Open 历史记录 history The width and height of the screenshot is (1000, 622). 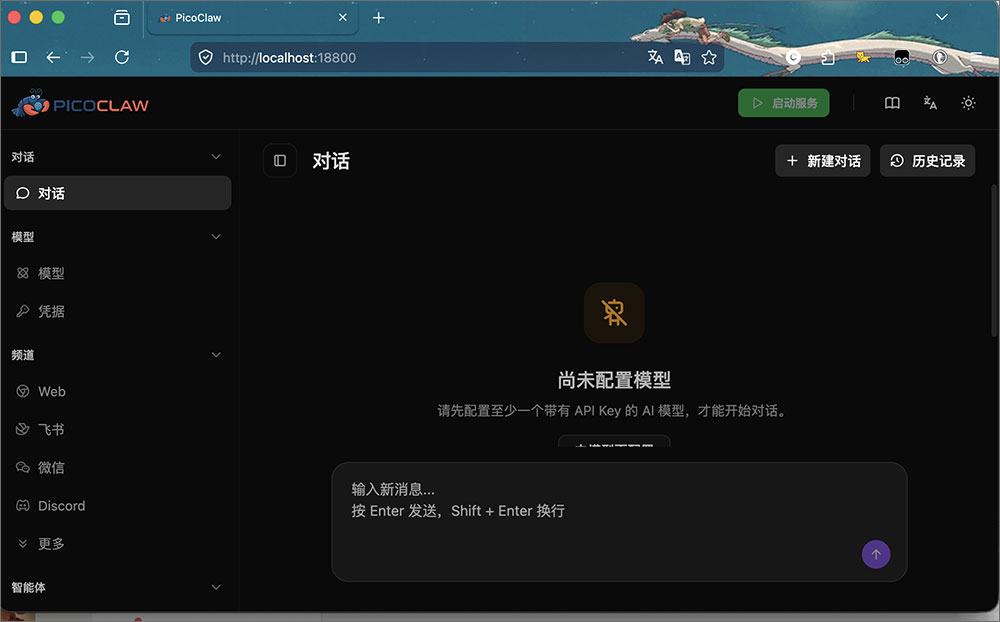click(x=927, y=161)
